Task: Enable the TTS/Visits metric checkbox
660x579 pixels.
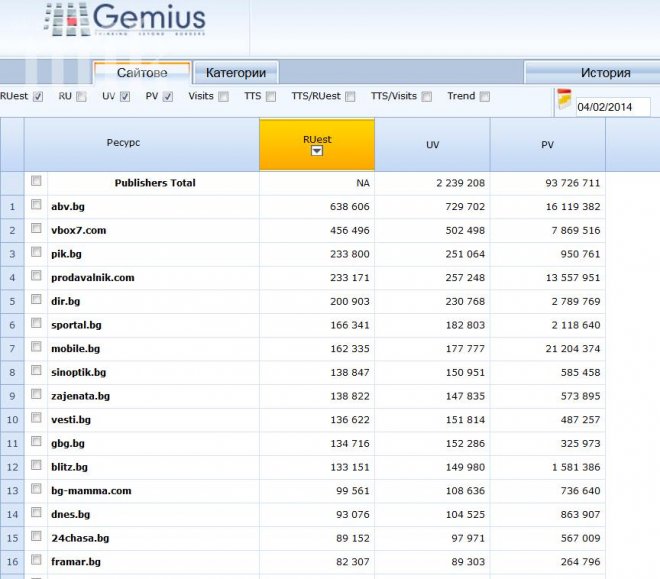Action: (427, 97)
